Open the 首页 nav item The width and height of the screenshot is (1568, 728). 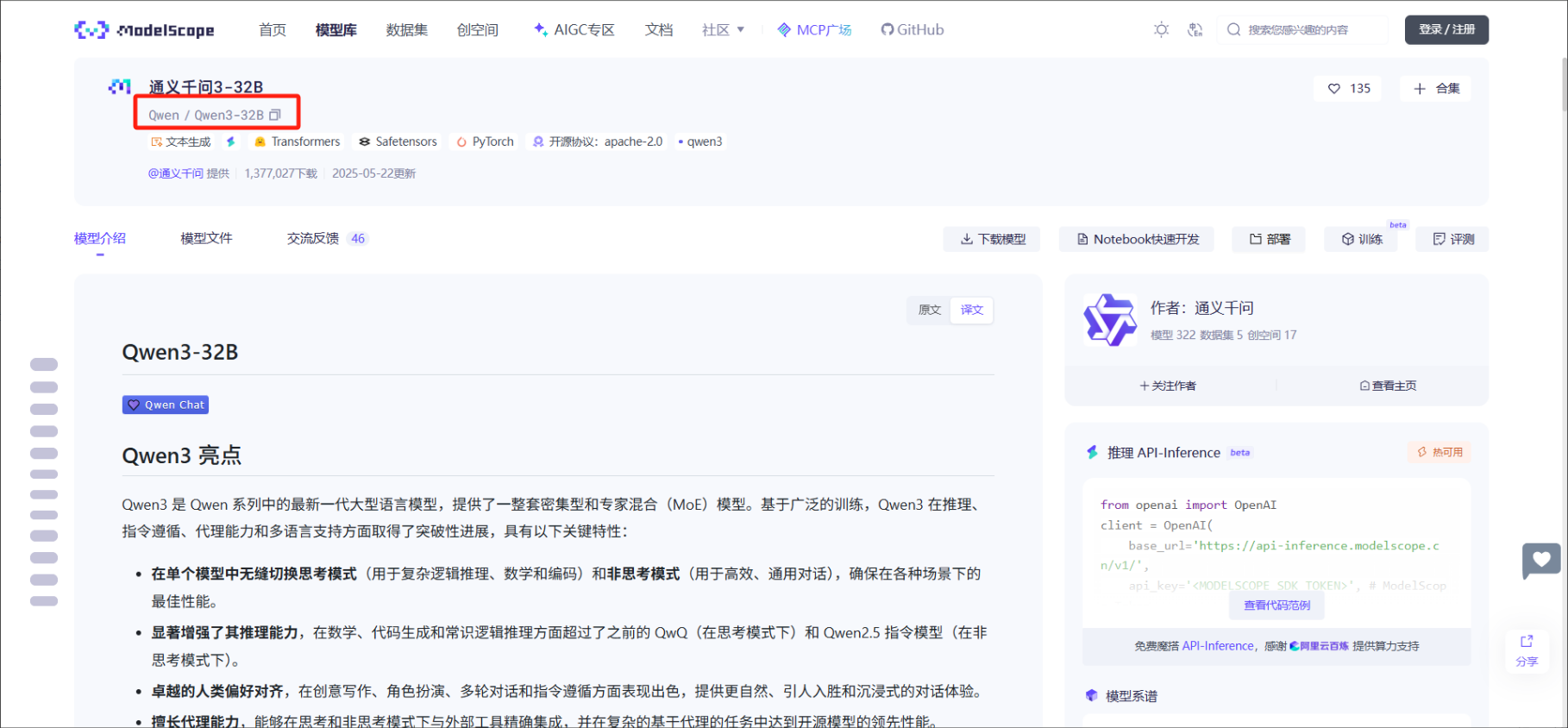point(273,29)
